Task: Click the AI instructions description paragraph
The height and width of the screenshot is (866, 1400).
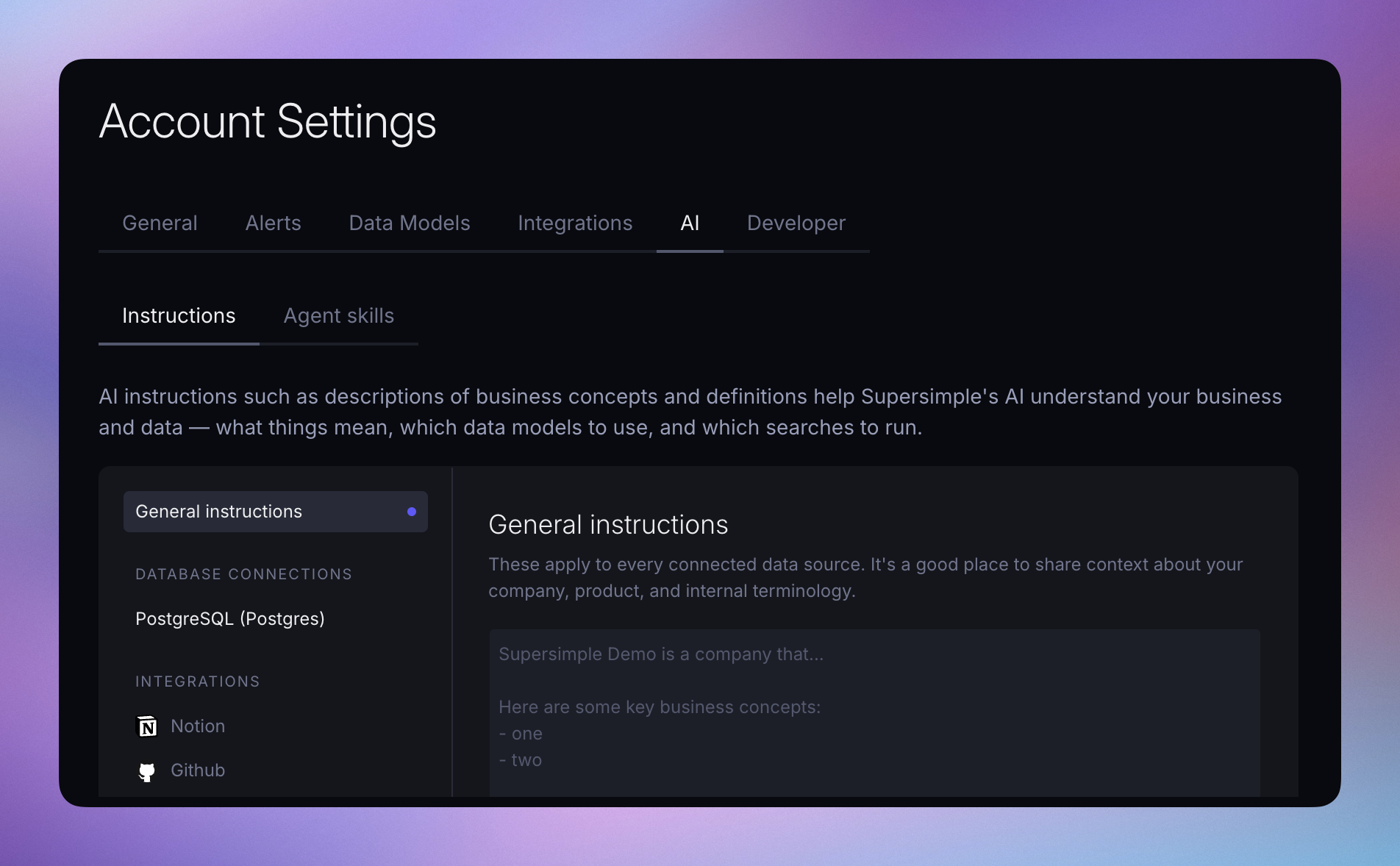Action: pyautogui.click(x=690, y=412)
